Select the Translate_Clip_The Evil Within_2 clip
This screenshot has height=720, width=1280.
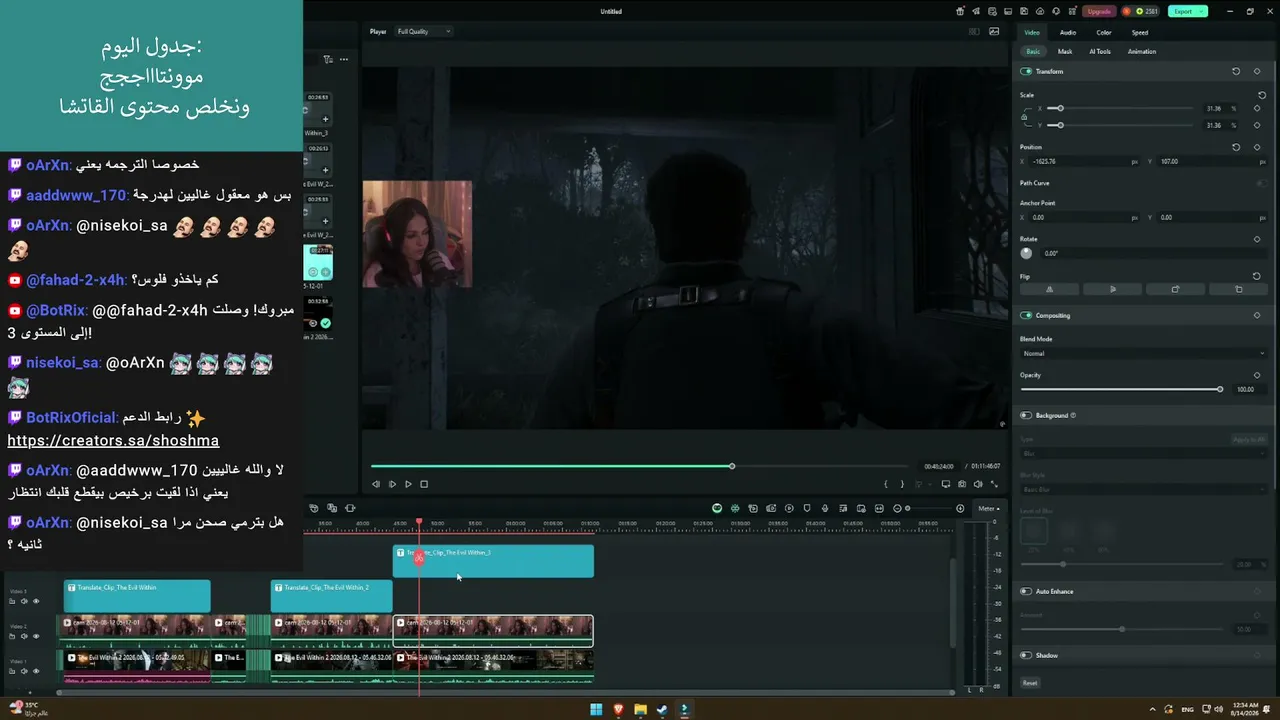(x=331, y=596)
